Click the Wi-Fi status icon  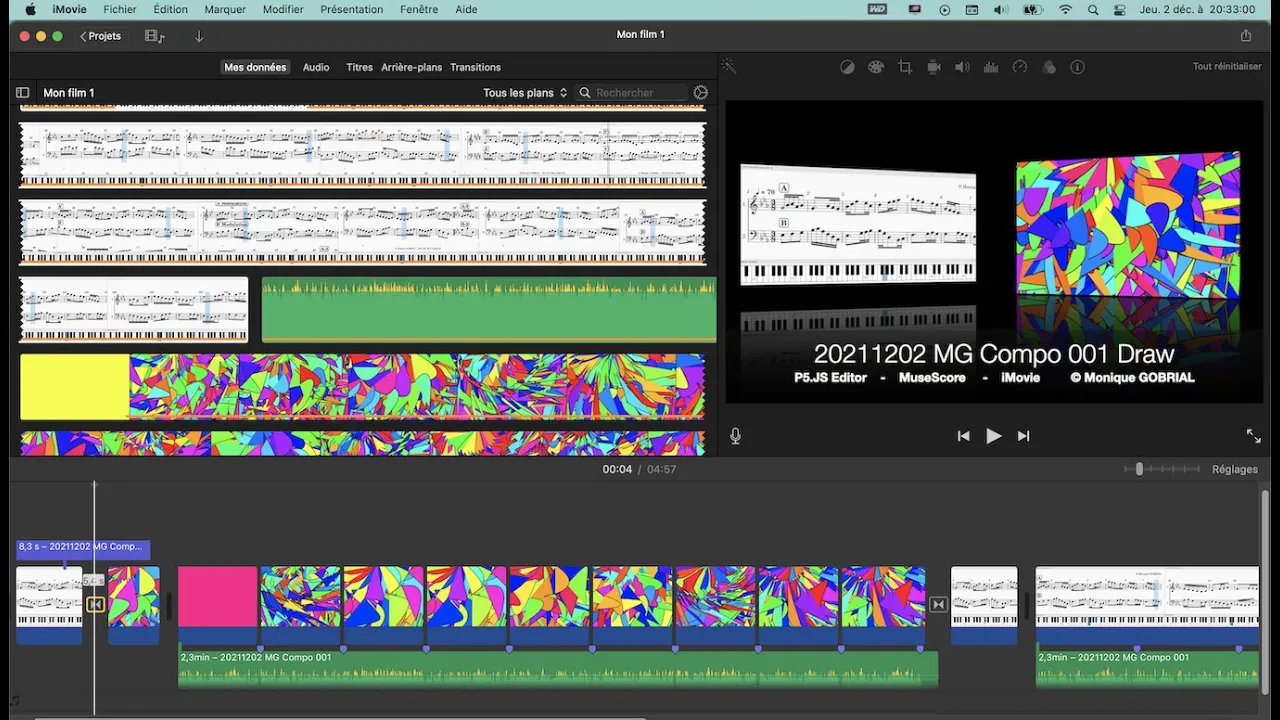coord(1065,9)
